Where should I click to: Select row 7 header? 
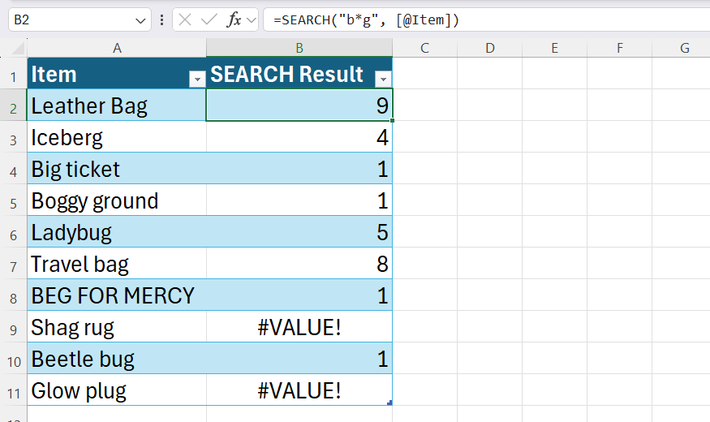pos(14,264)
